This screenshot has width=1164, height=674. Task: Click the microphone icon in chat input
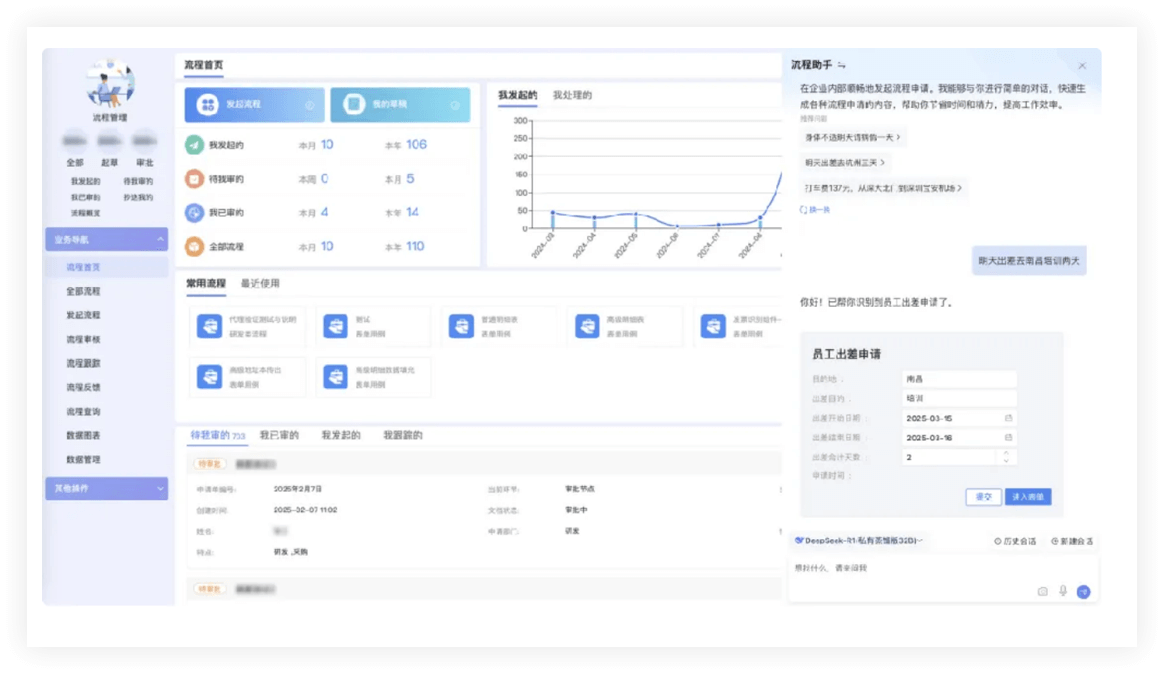(x=1062, y=591)
